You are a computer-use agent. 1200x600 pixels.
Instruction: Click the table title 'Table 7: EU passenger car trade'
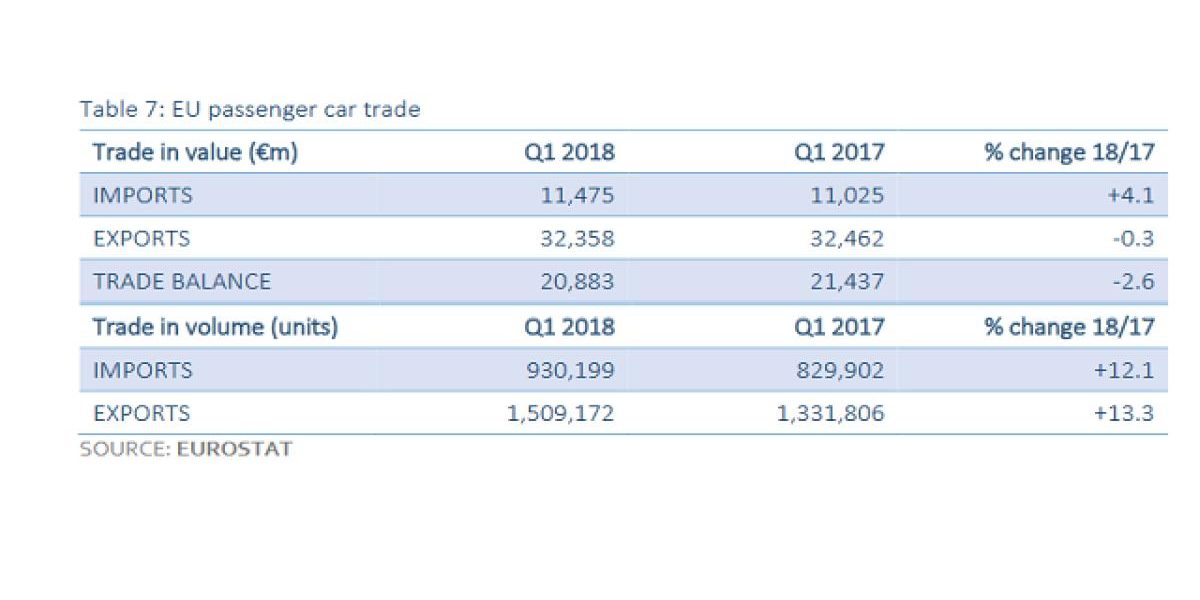point(250,109)
